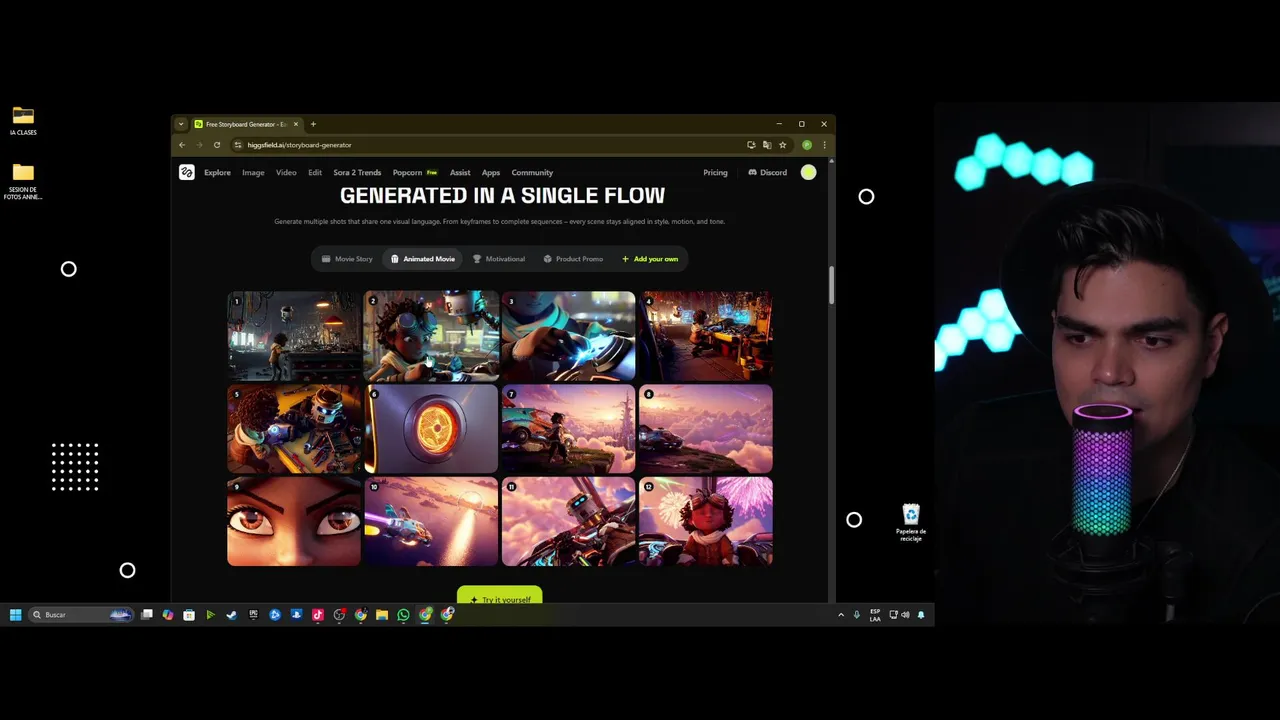
Task: Open Apps nav item
Action: pyautogui.click(x=491, y=172)
